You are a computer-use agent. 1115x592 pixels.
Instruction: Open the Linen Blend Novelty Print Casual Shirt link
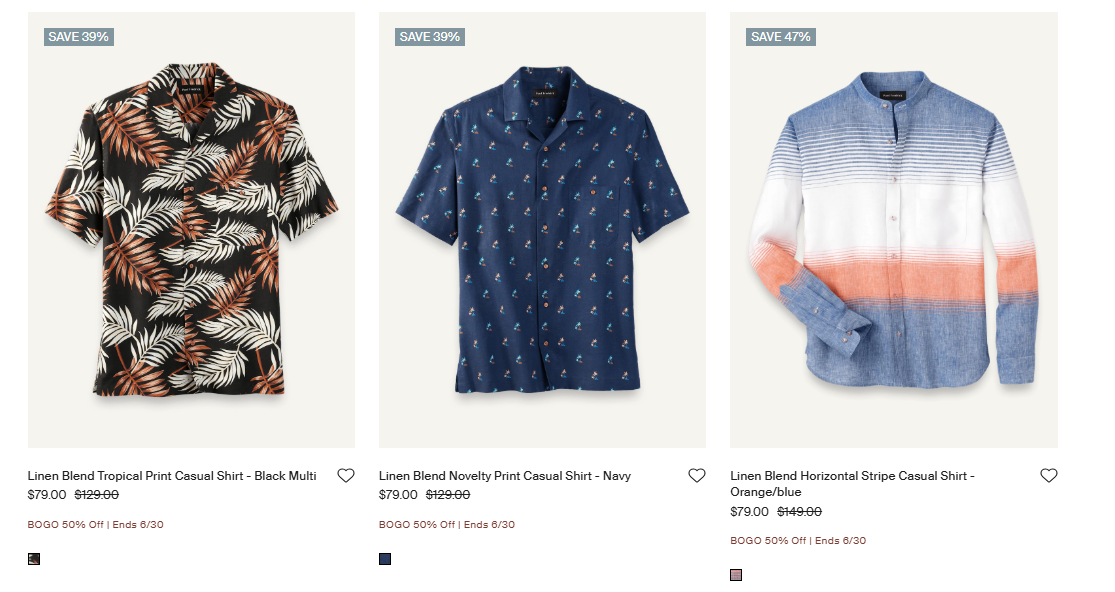click(504, 476)
